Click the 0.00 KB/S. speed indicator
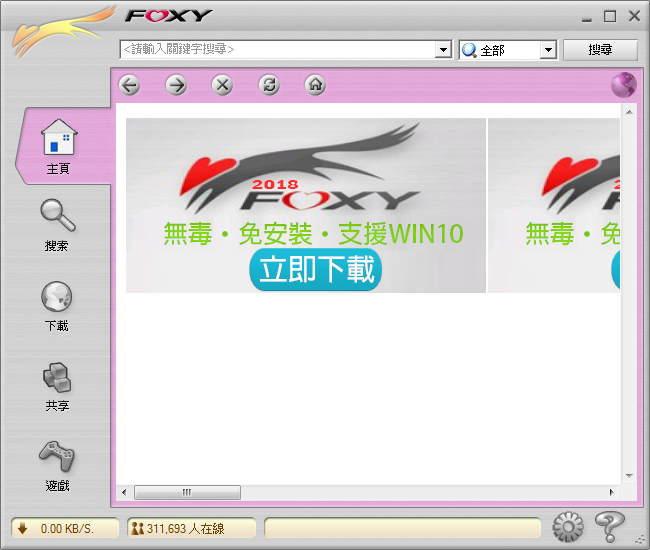650x550 pixels. (67, 528)
